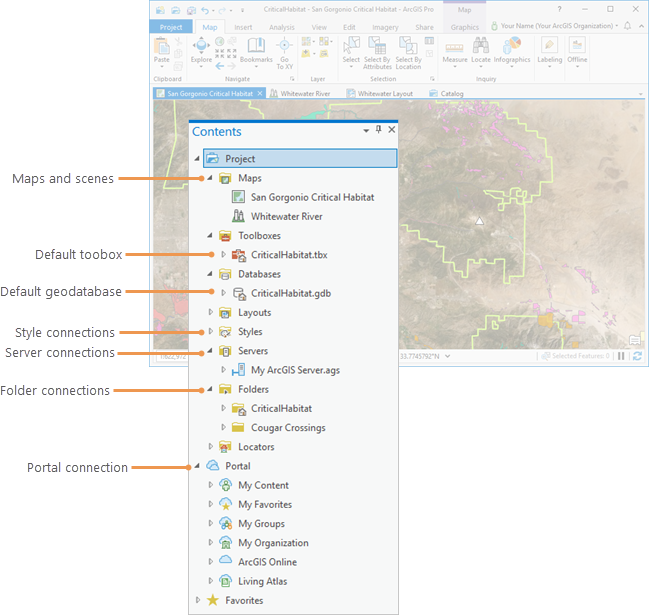Click the help question mark
Screen dimensions: 649x615
click(560, 9)
